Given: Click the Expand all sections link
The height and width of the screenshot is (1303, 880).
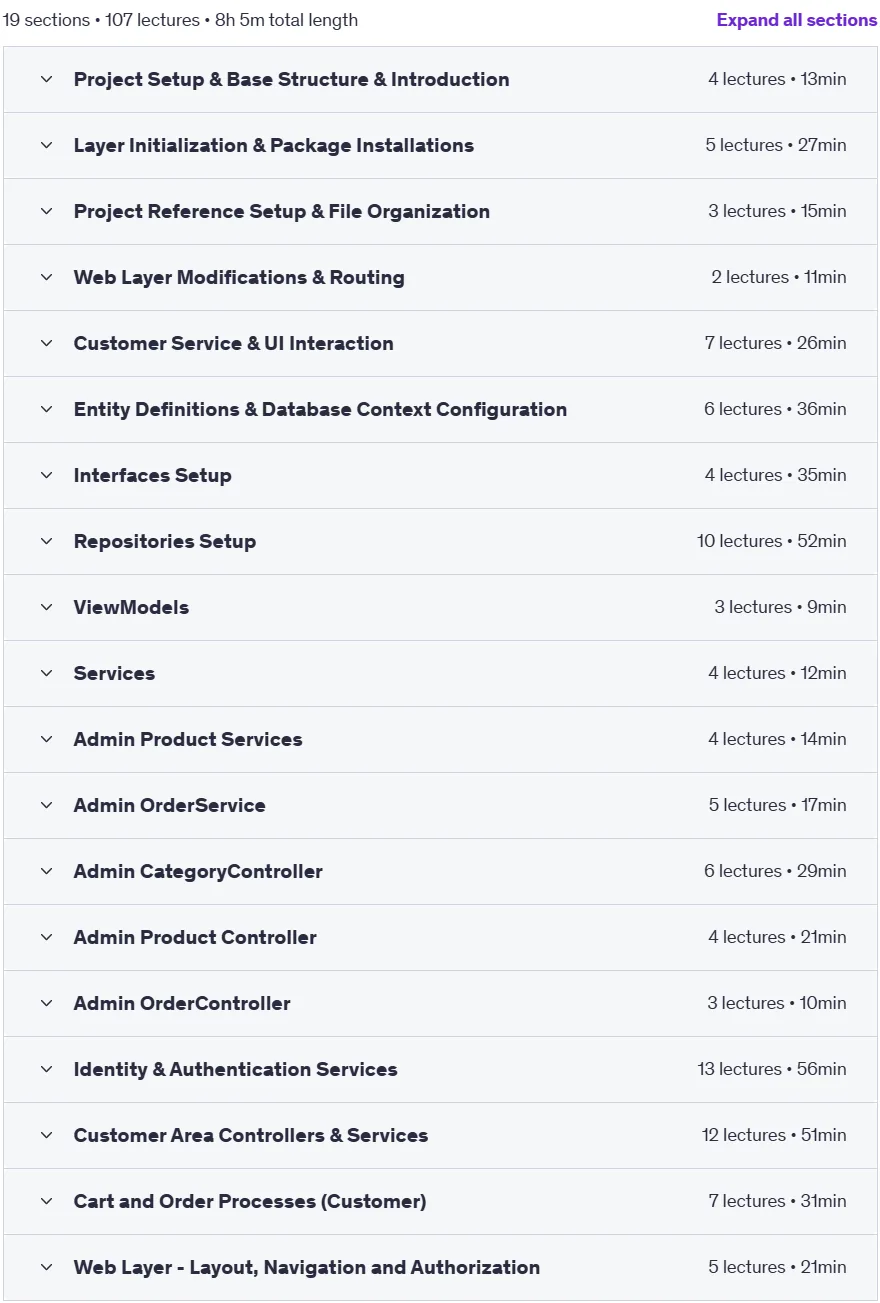Looking at the screenshot, I should 797,20.
